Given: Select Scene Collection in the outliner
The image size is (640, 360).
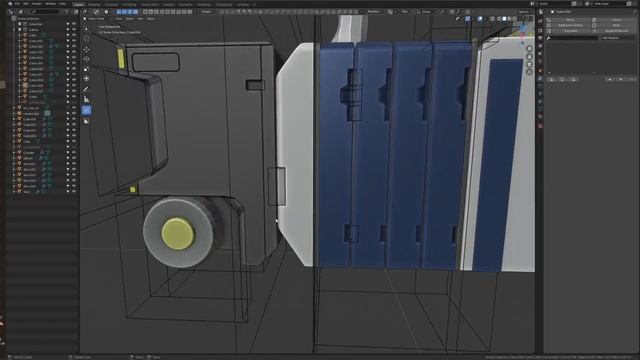Looking at the screenshot, I should [x=28, y=19].
